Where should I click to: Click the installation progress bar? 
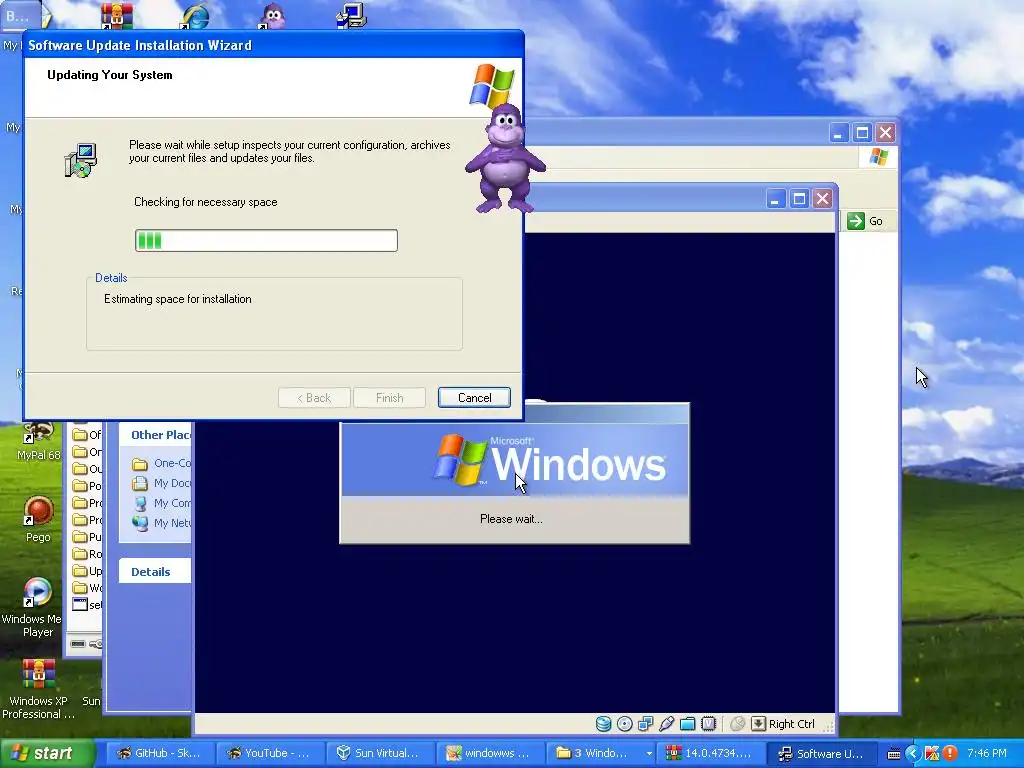(266, 240)
